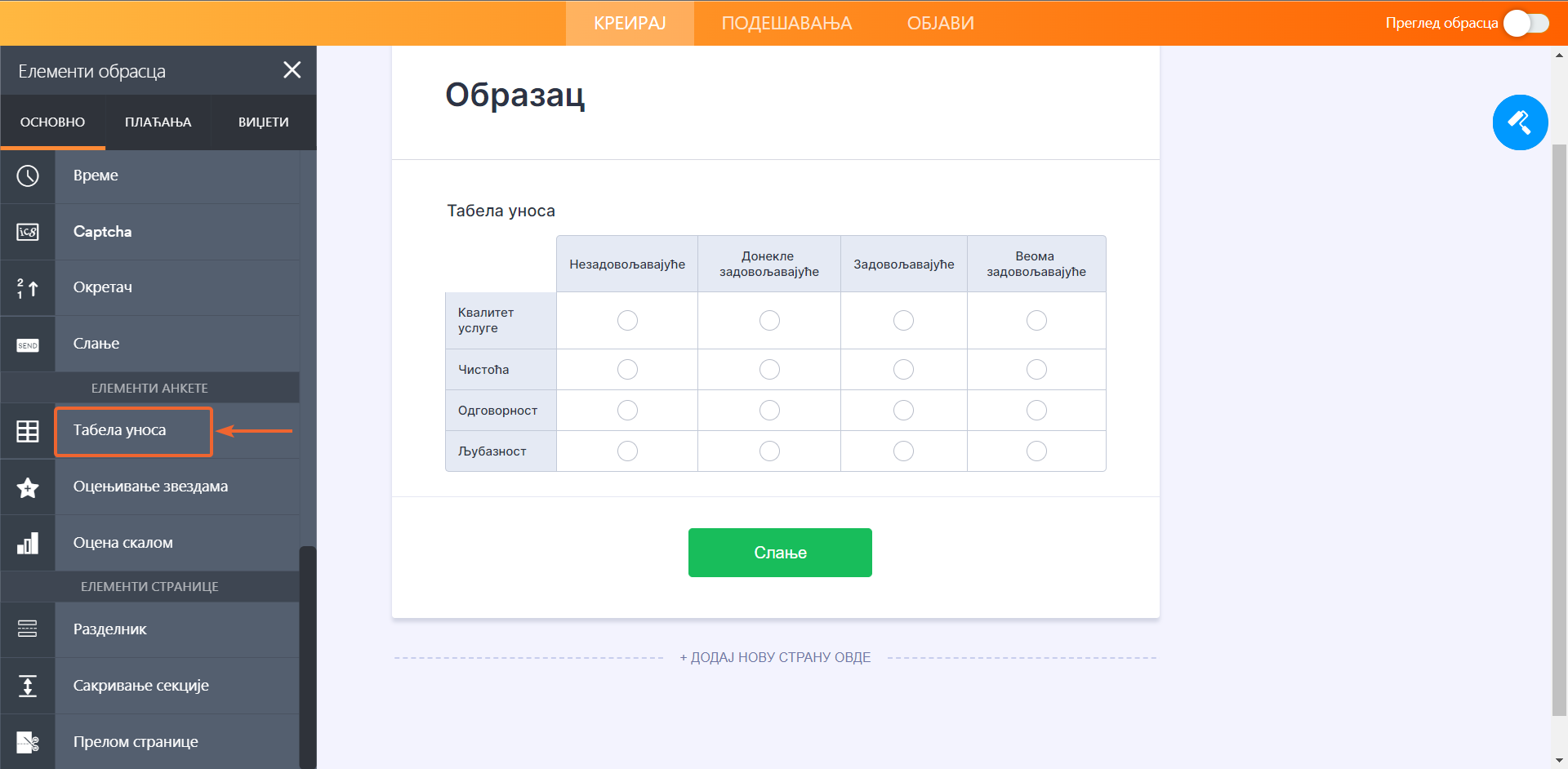Select Задовољавајуће for Квалитет услуге
Viewport: 1568px width, 769px height.
(903, 320)
